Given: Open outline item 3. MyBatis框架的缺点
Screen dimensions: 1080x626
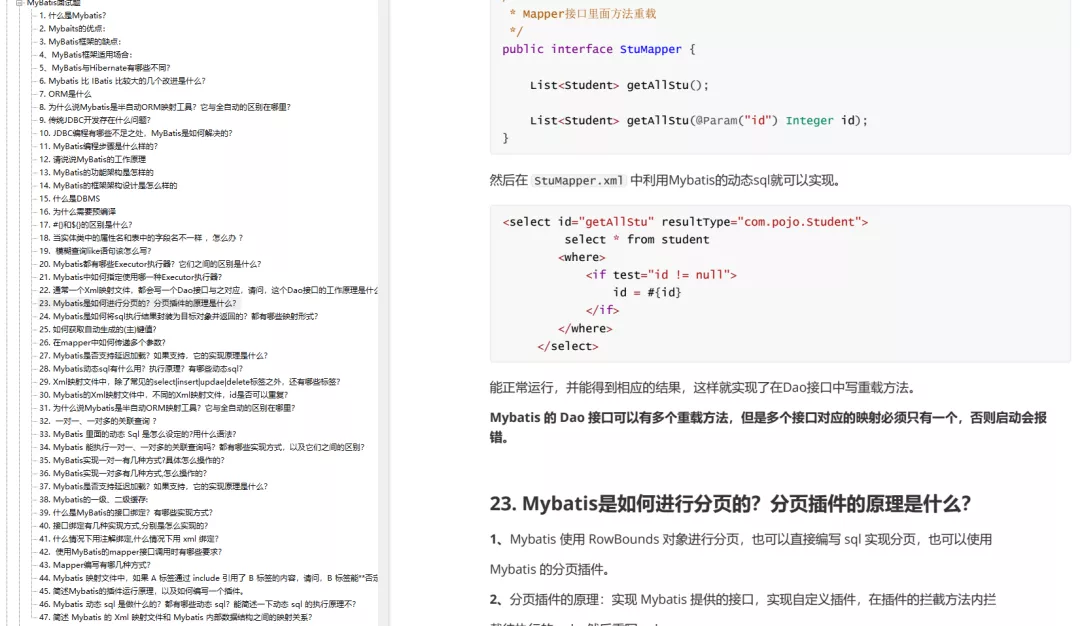Looking at the screenshot, I should [x=80, y=41].
